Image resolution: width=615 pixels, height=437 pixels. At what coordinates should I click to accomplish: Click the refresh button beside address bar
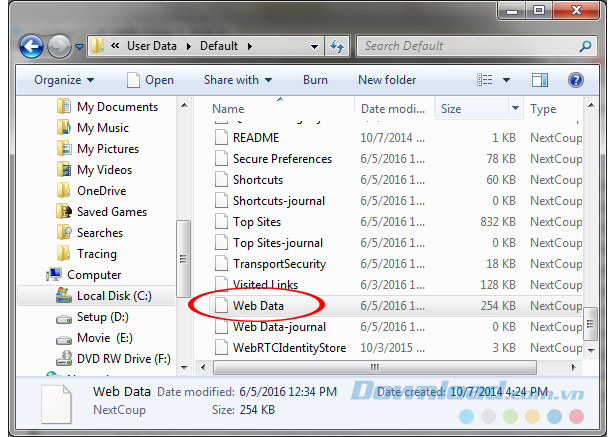pyautogui.click(x=337, y=46)
